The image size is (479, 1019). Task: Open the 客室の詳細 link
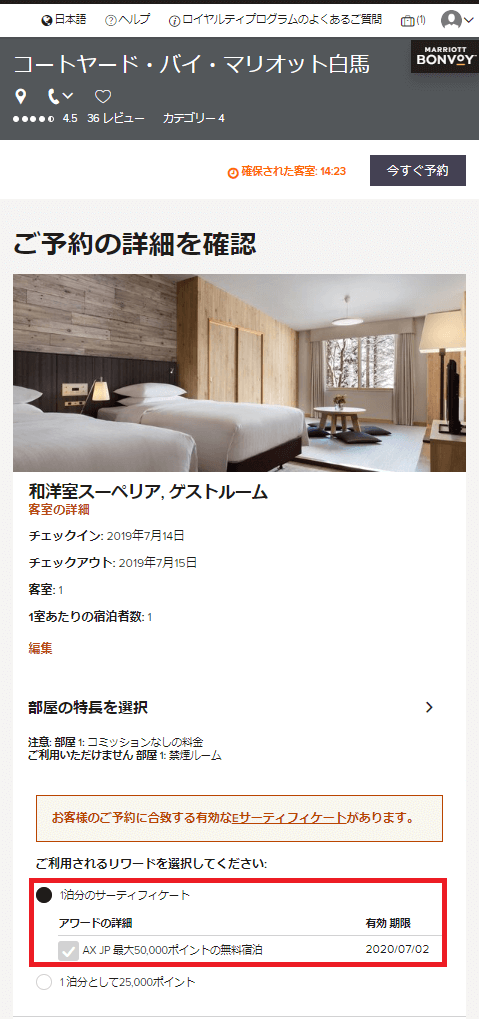(x=59, y=510)
